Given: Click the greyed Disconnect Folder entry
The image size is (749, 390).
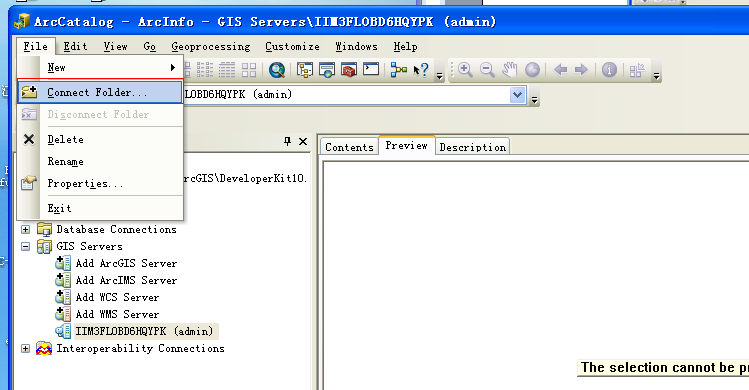Looking at the screenshot, I should 100,115.
